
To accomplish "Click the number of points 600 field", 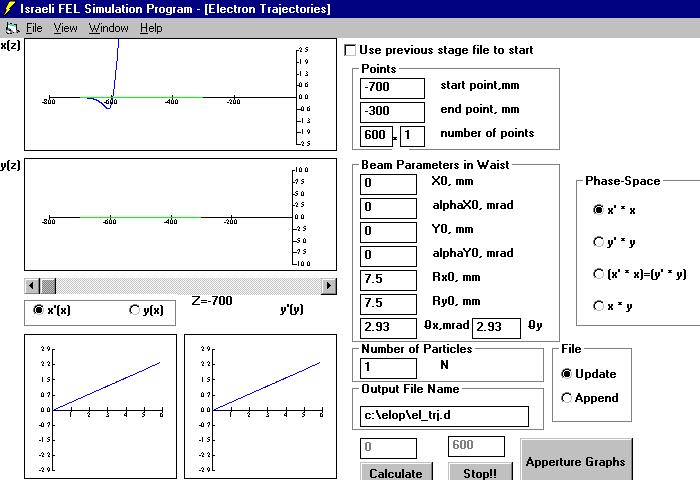I will click(x=376, y=136).
